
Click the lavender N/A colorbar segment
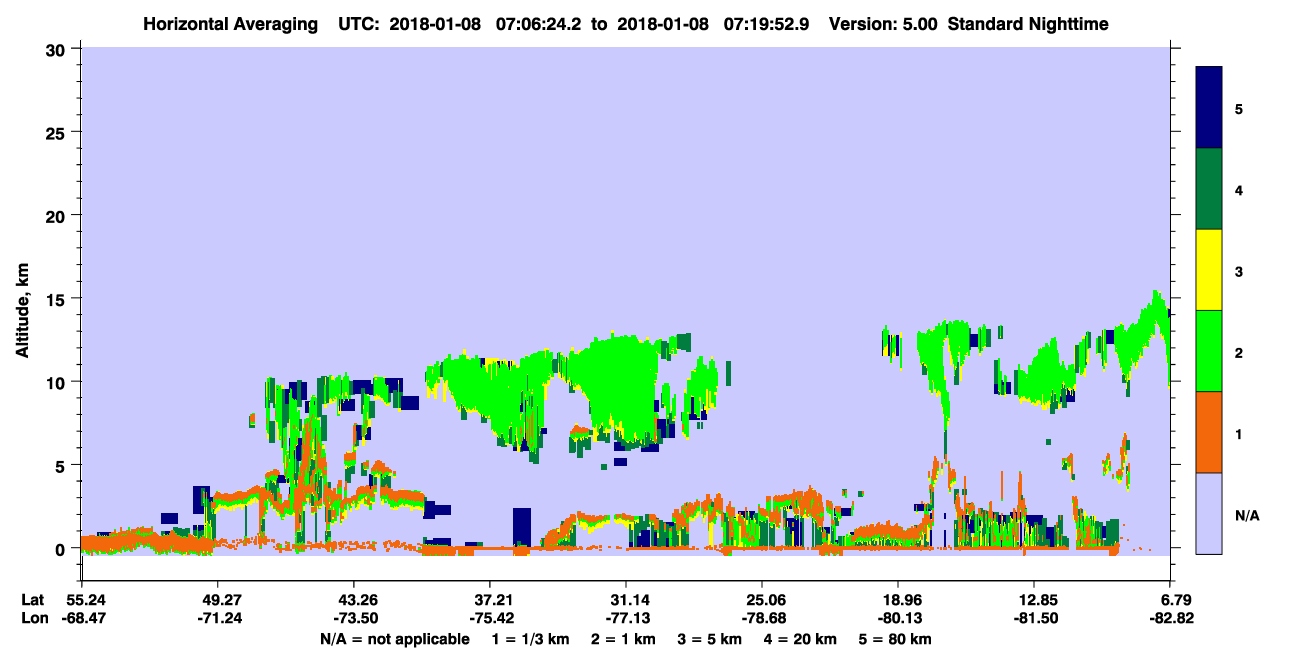pyautogui.click(x=1209, y=513)
